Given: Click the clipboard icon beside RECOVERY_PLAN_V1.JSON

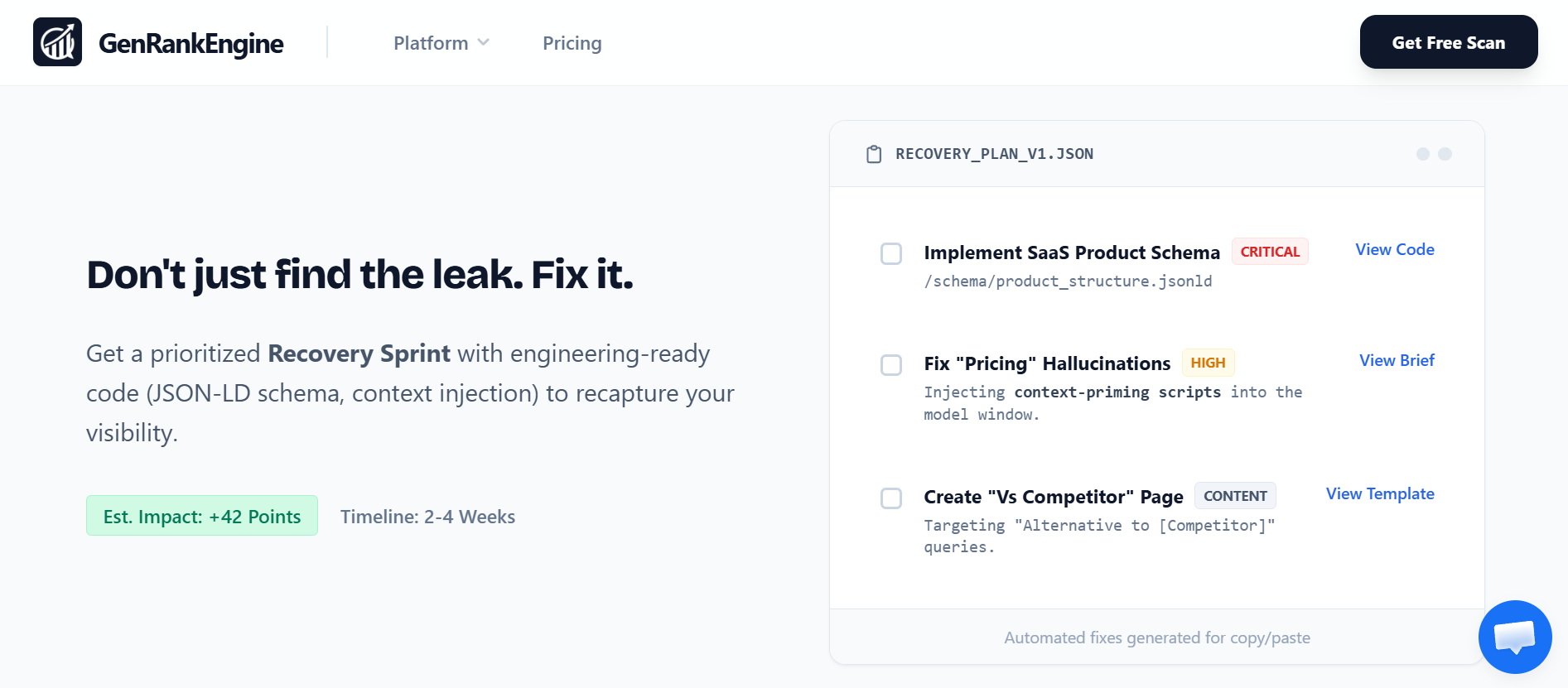Looking at the screenshot, I should pos(874,153).
